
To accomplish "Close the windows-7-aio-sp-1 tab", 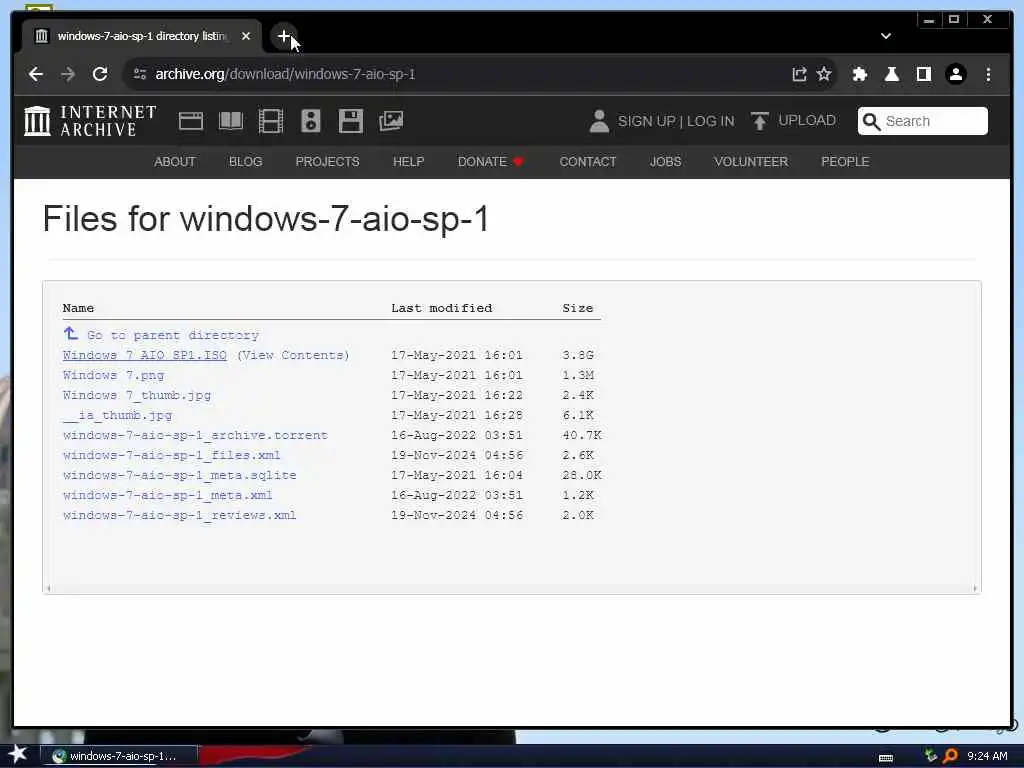I will [x=246, y=36].
